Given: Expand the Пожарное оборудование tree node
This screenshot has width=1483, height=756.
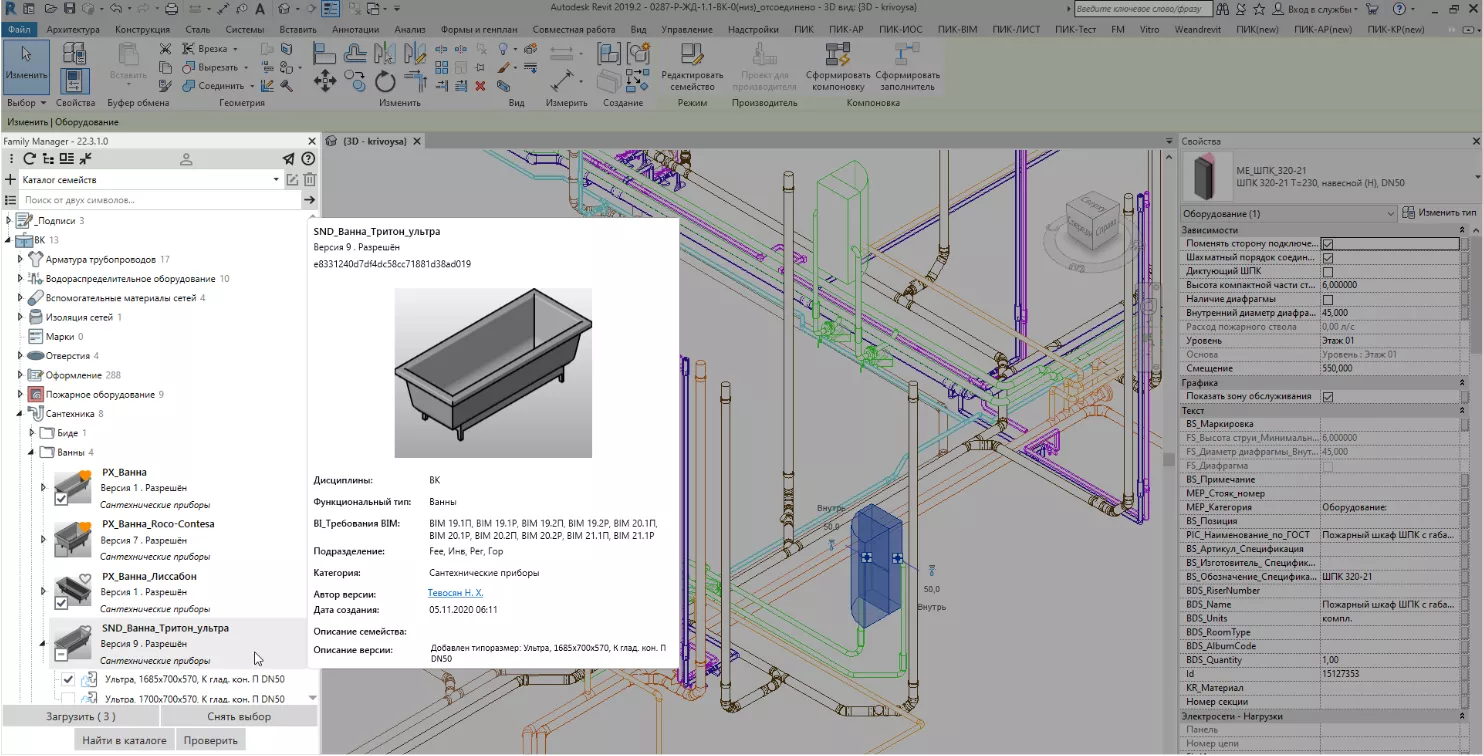Looking at the screenshot, I should [x=20, y=395].
